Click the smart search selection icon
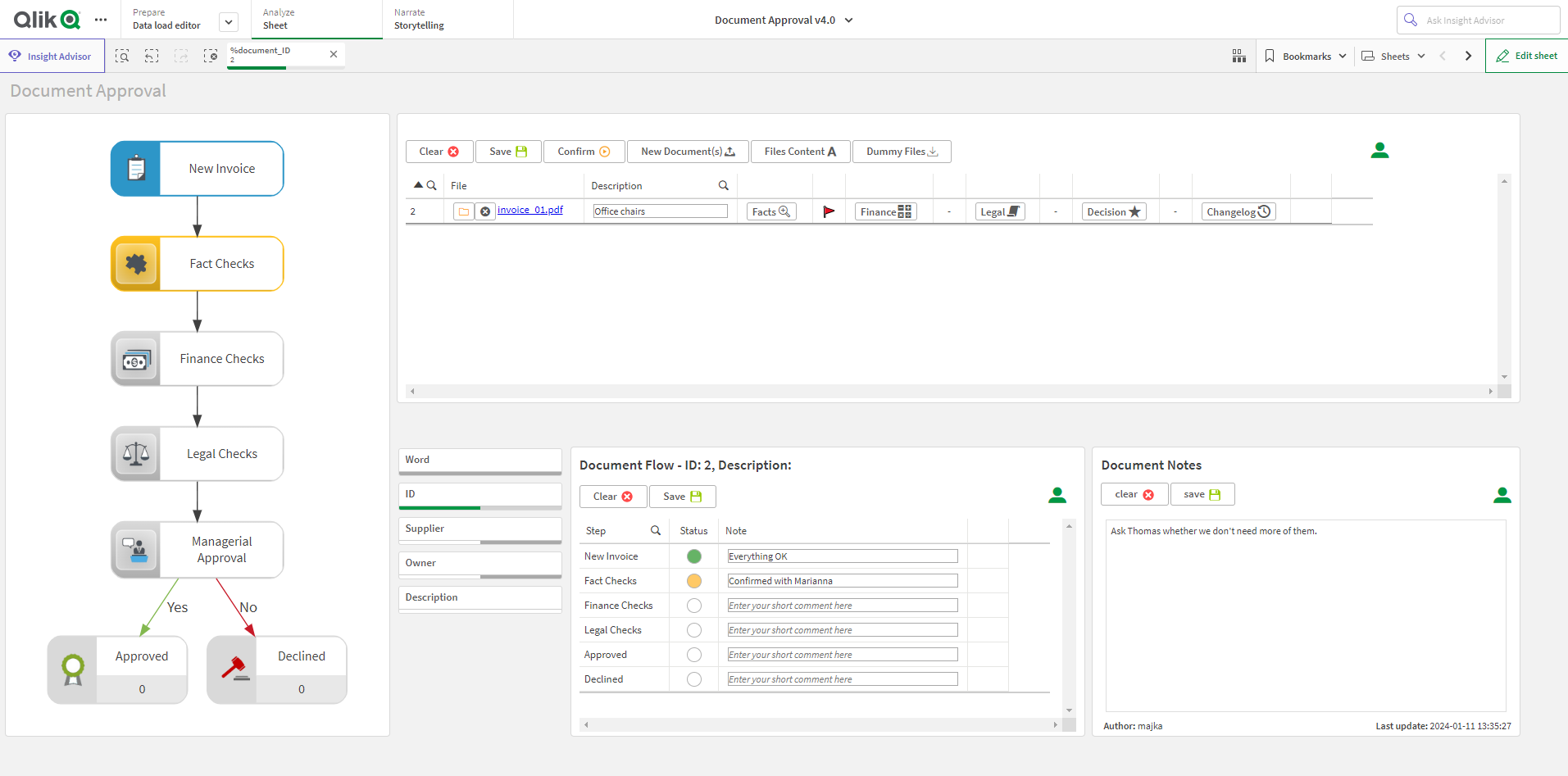Viewport: 1568px width, 776px height. click(122, 56)
